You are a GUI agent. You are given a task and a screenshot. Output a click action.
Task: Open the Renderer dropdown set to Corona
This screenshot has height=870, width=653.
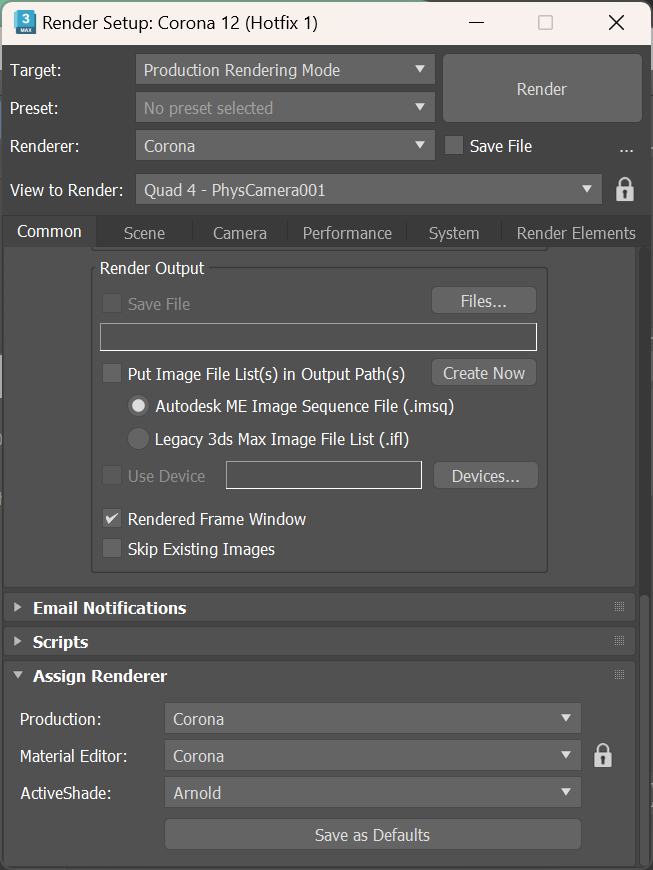285,146
